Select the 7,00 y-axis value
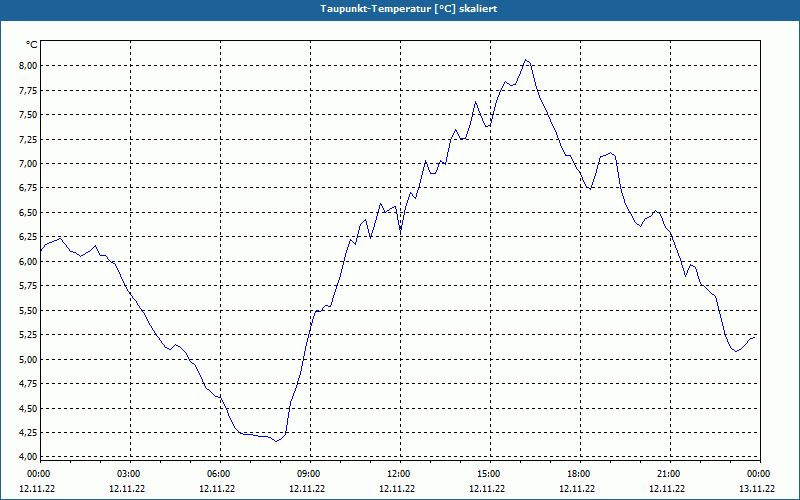The image size is (800, 500). [x=28, y=164]
